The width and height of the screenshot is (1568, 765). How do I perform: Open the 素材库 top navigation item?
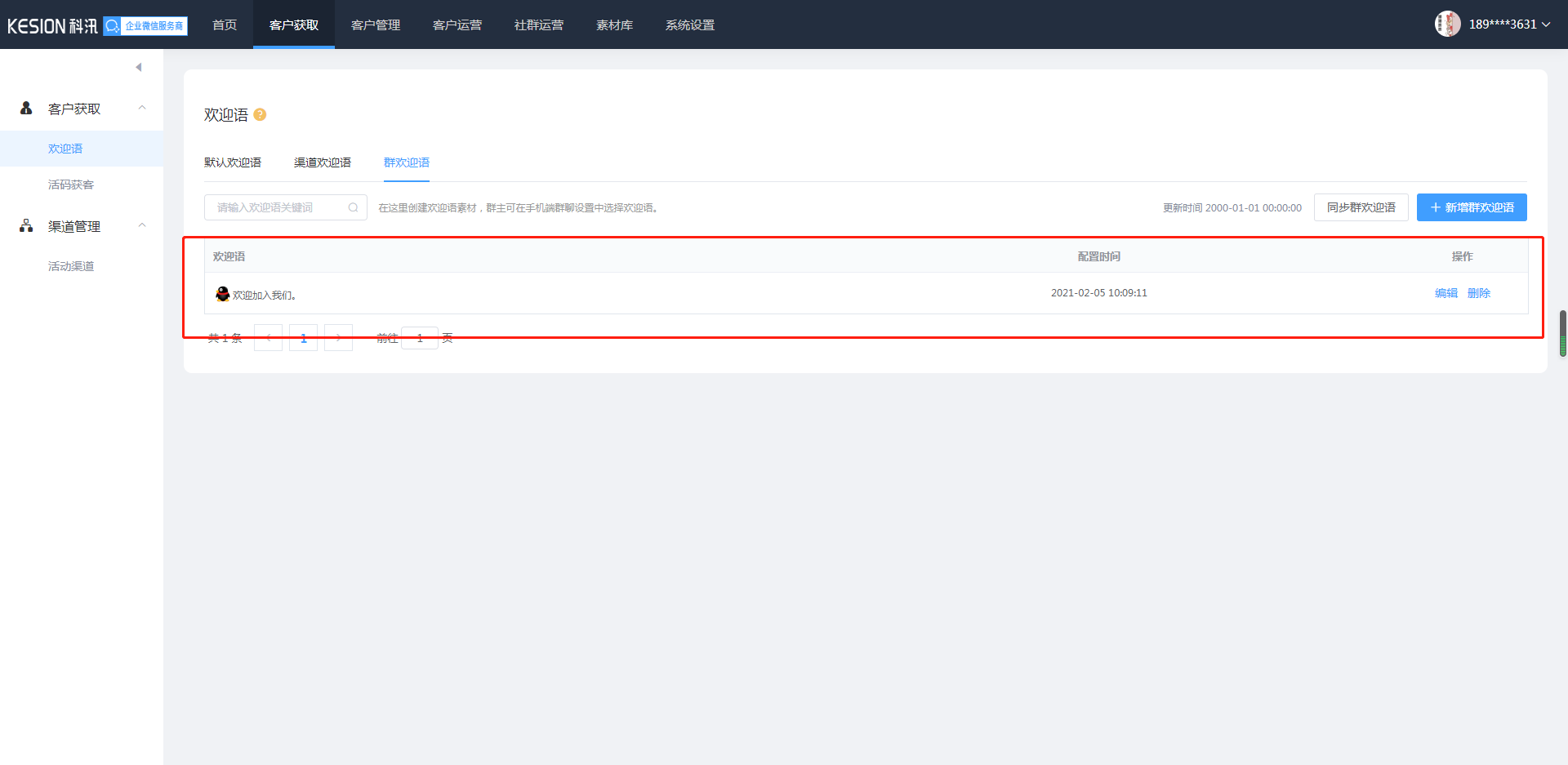tap(614, 24)
